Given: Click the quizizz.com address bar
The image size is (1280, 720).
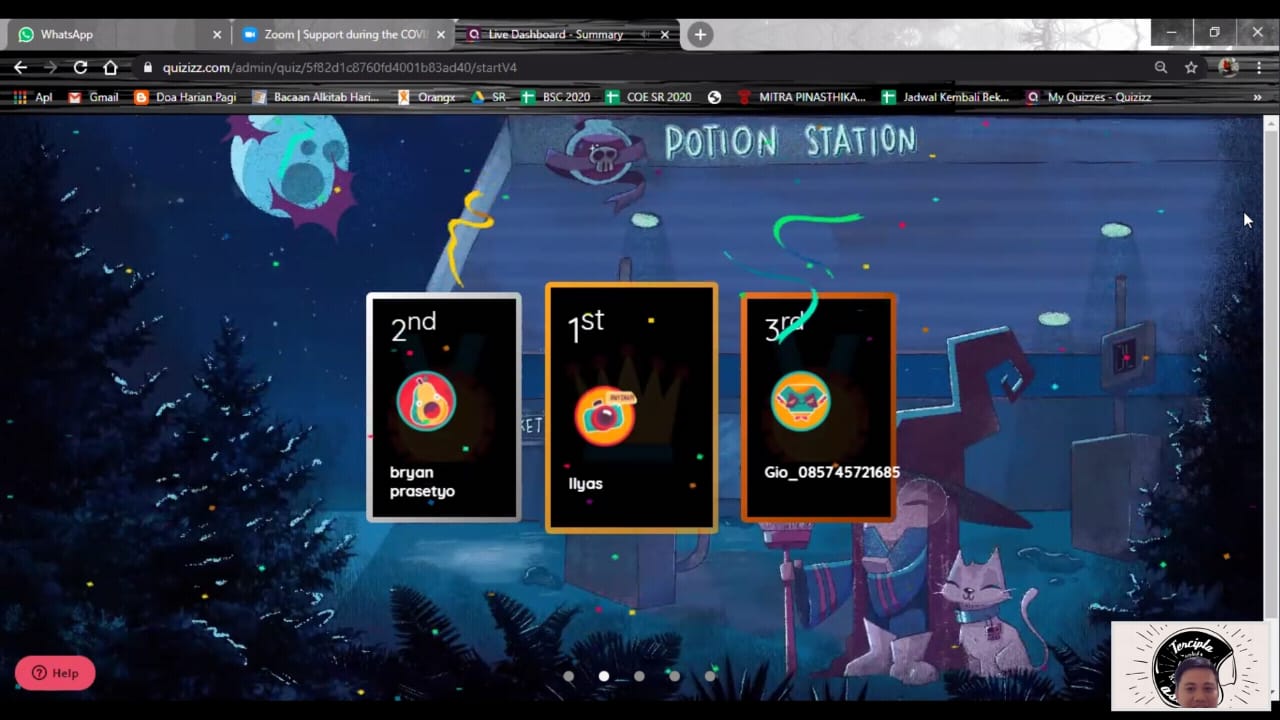Looking at the screenshot, I should 640,67.
